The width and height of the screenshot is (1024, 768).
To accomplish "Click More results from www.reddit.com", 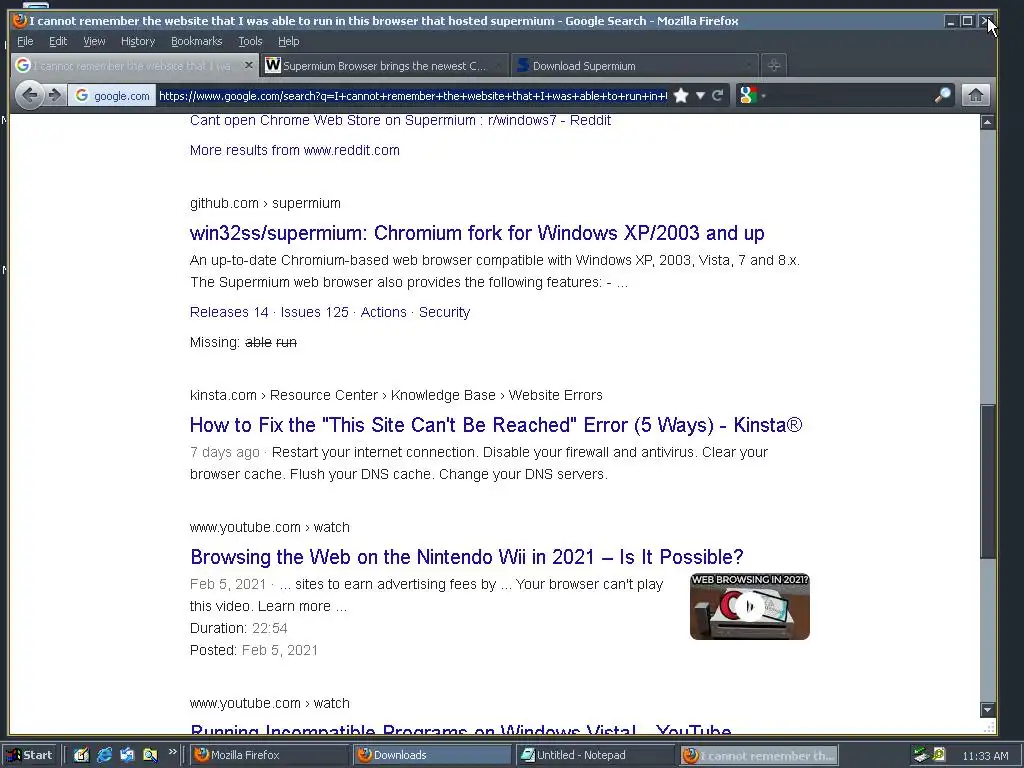I will (x=295, y=150).
